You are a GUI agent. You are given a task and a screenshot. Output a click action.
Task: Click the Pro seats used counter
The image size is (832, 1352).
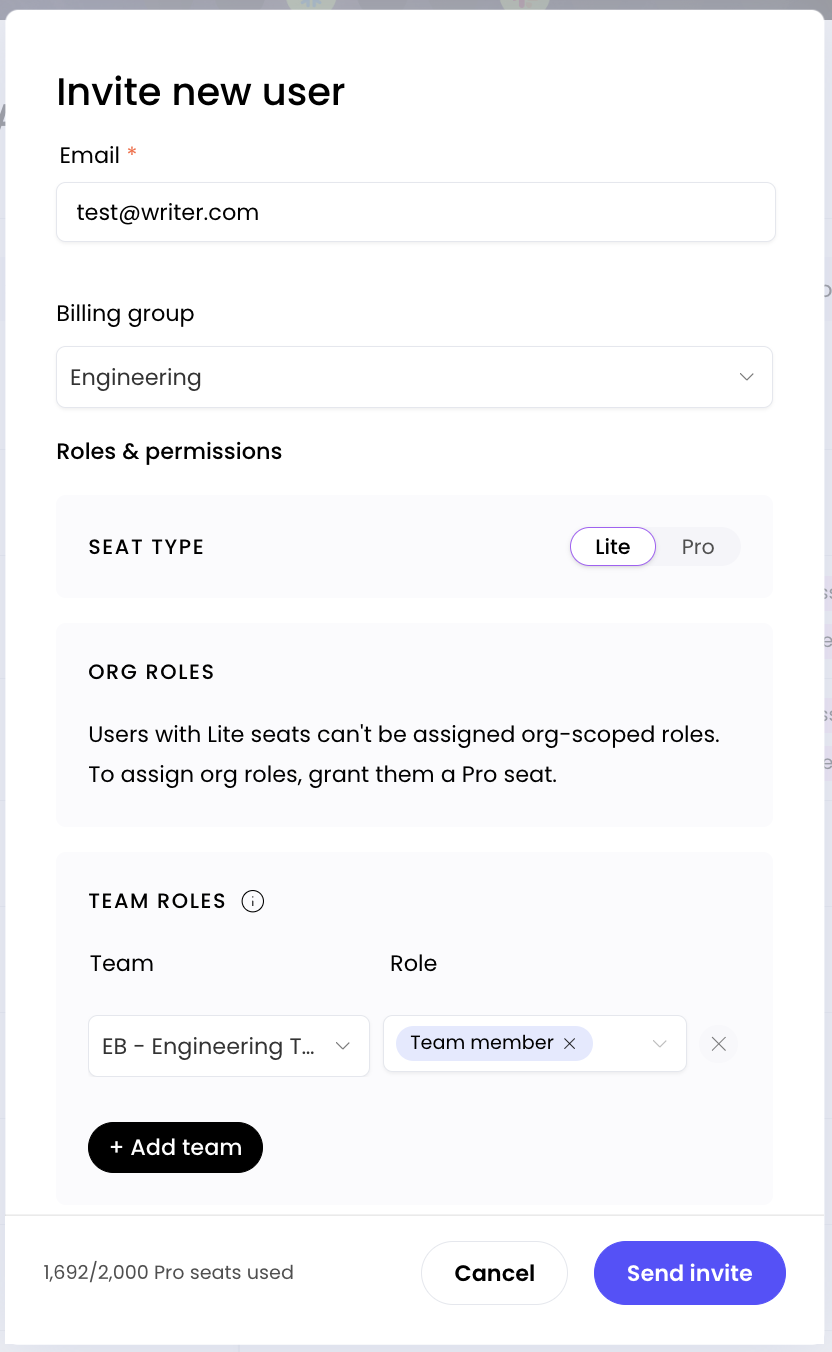click(x=168, y=1273)
